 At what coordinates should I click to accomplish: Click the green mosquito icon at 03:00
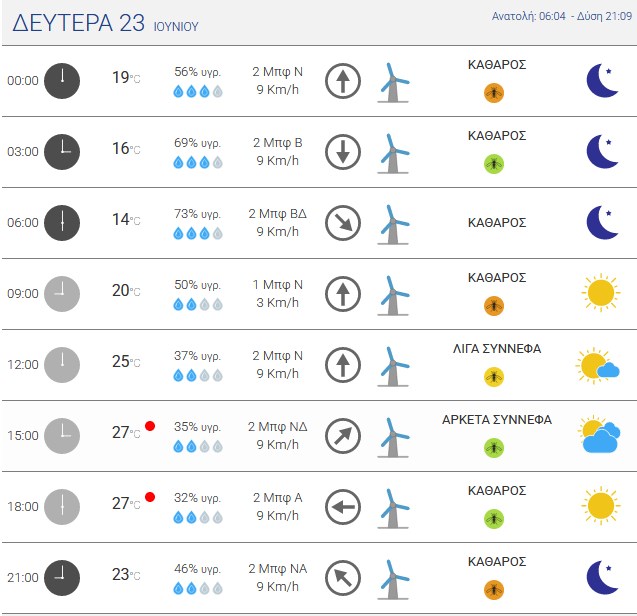pyautogui.click(x=494, y=164)
